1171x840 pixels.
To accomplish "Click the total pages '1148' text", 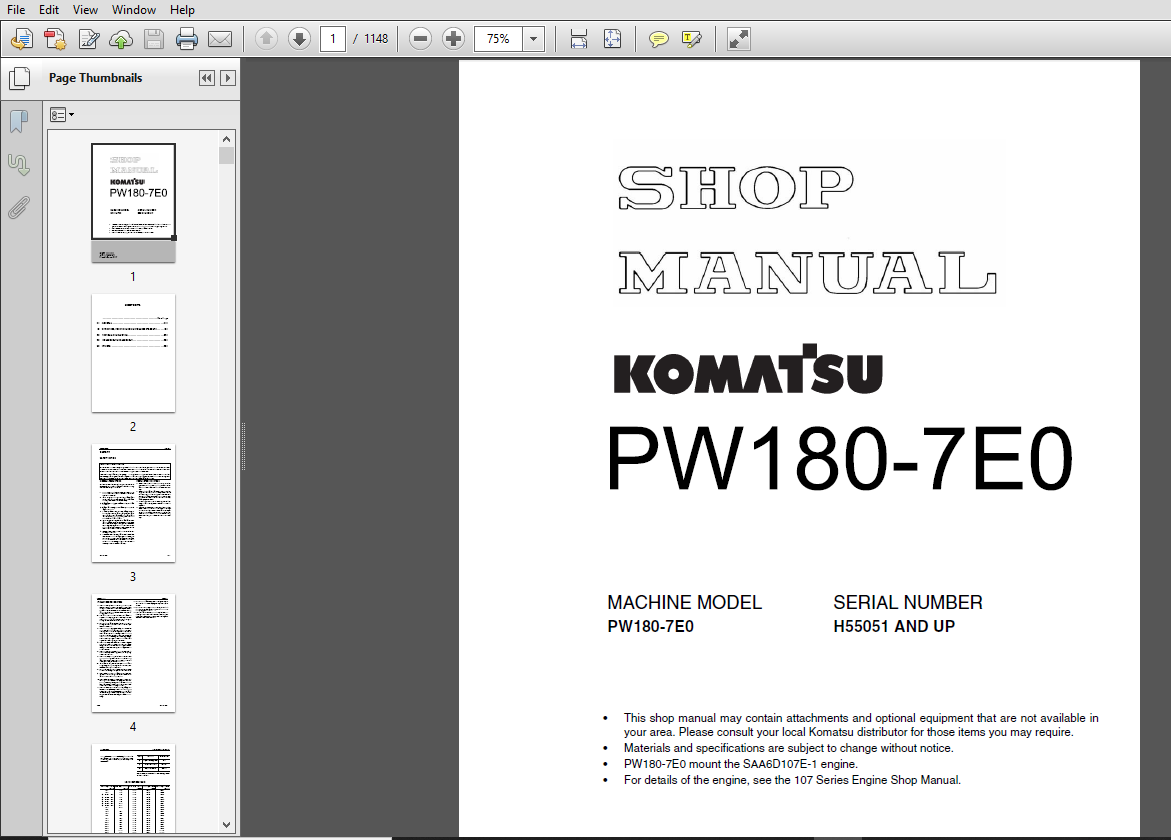I will point(376,39).
